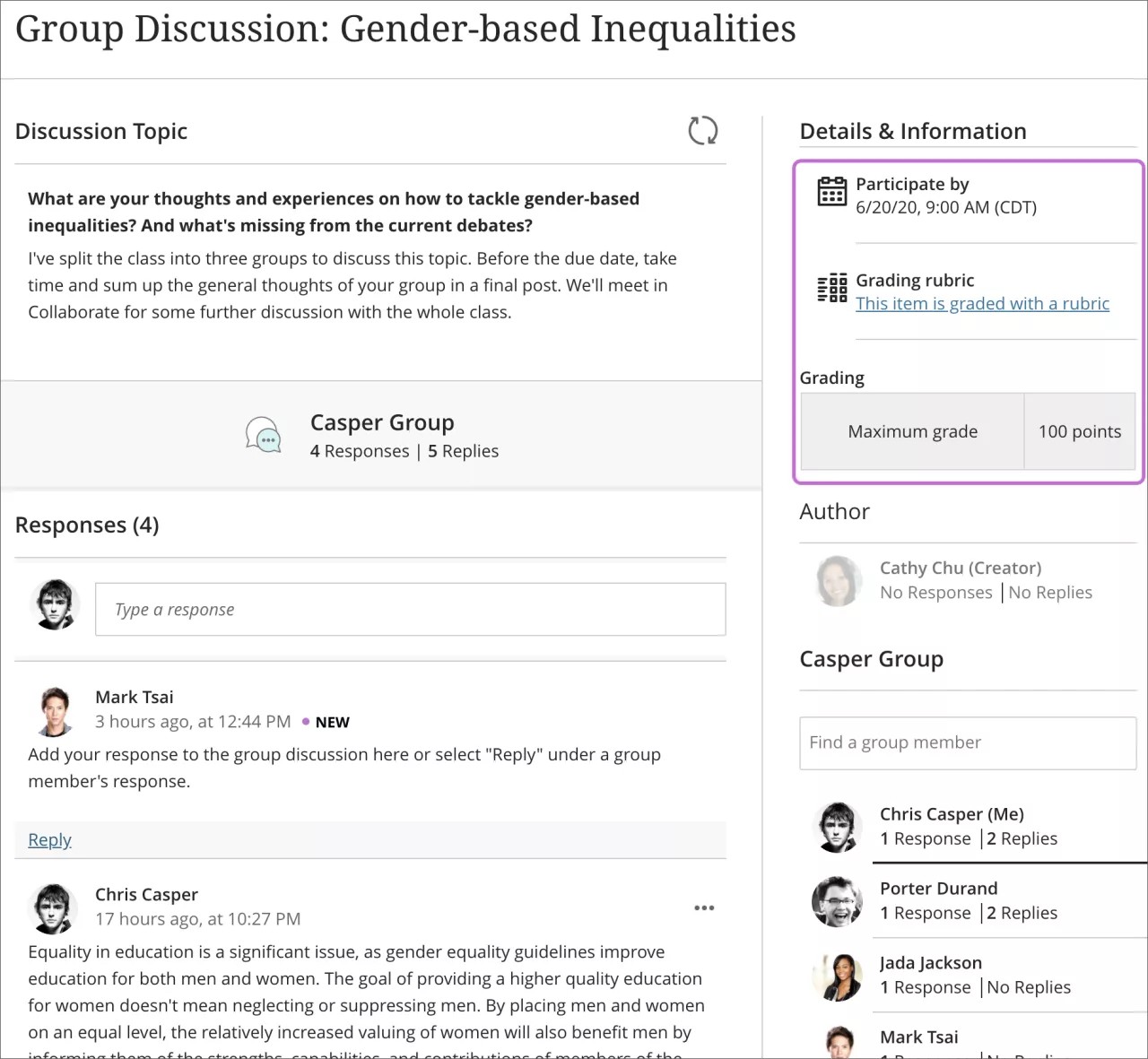The width and height of the screenshot is (1148, 1059).
Task: Click the calendar icon beside Participate by
Action: [x=832, y=190]
